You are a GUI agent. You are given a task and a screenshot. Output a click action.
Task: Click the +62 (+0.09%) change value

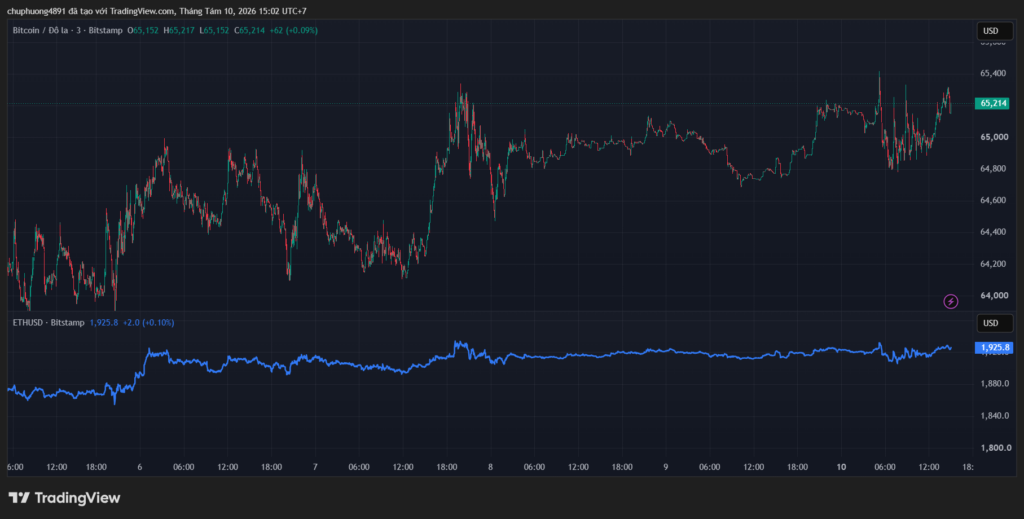[x=294, y=30]
